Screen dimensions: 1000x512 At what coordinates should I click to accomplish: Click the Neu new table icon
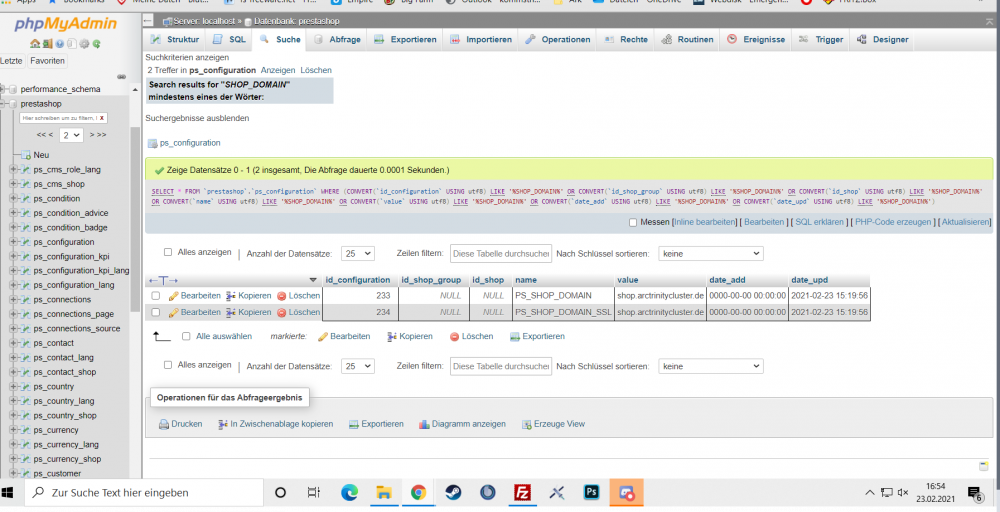tap(26, 155)
